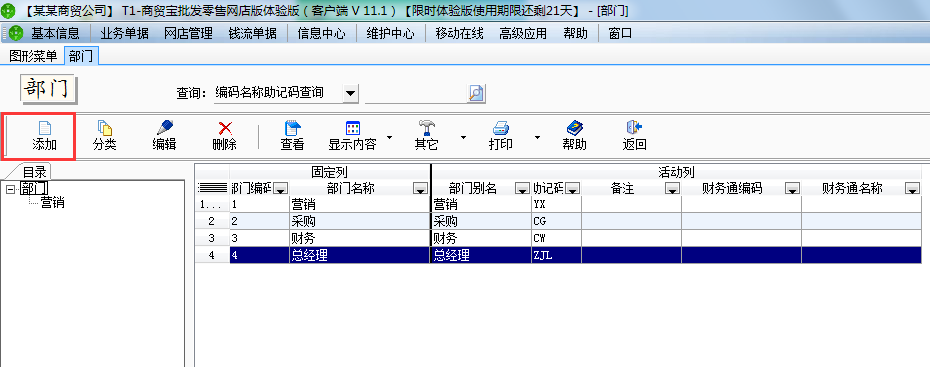Open the 钱流单据 menu
This screenshot has height=367, width=930.
coord(253,34)
